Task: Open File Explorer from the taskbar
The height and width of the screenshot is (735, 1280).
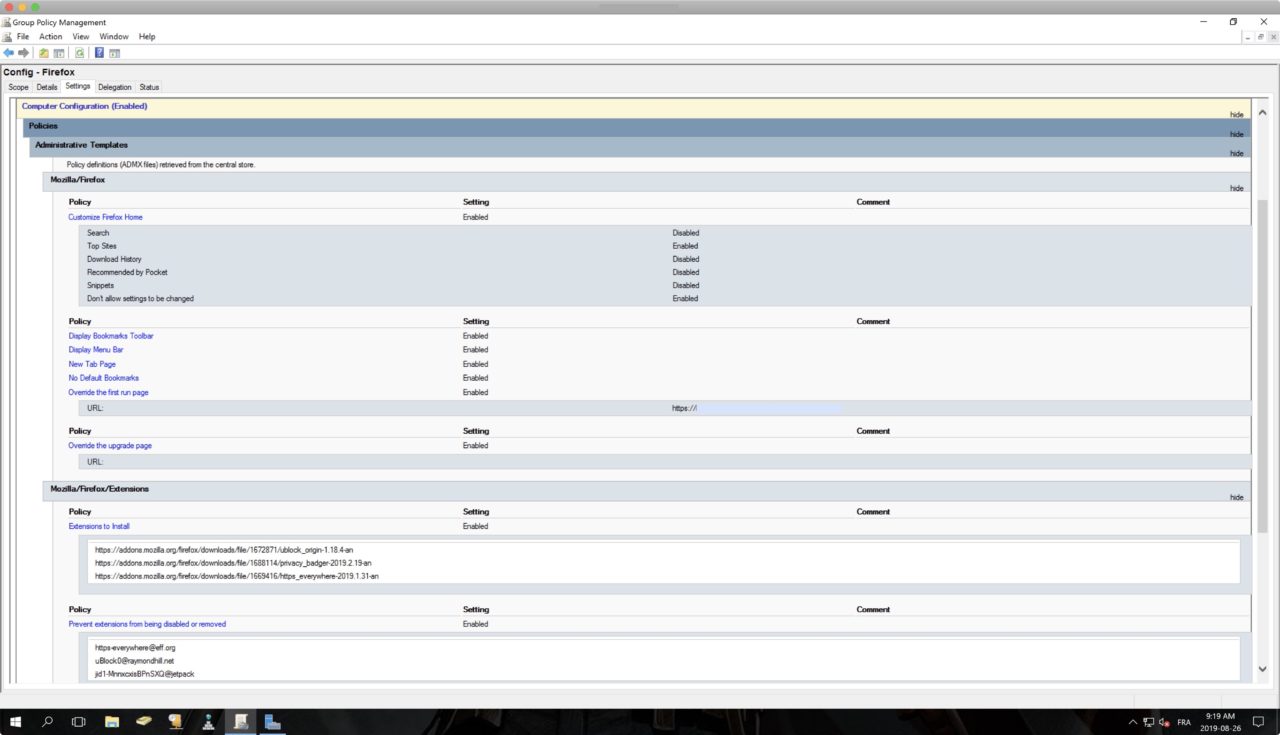Action: coord(112,721)
